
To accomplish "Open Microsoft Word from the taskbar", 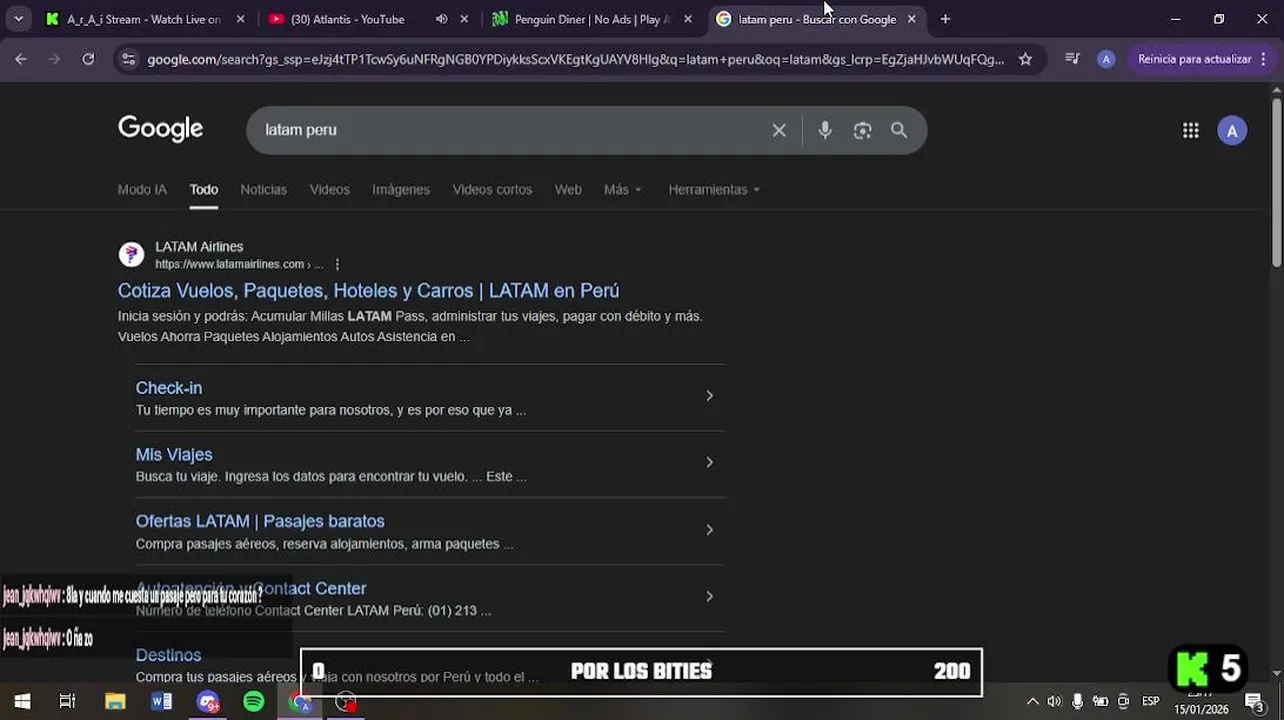I will click(x=161, y=701).
